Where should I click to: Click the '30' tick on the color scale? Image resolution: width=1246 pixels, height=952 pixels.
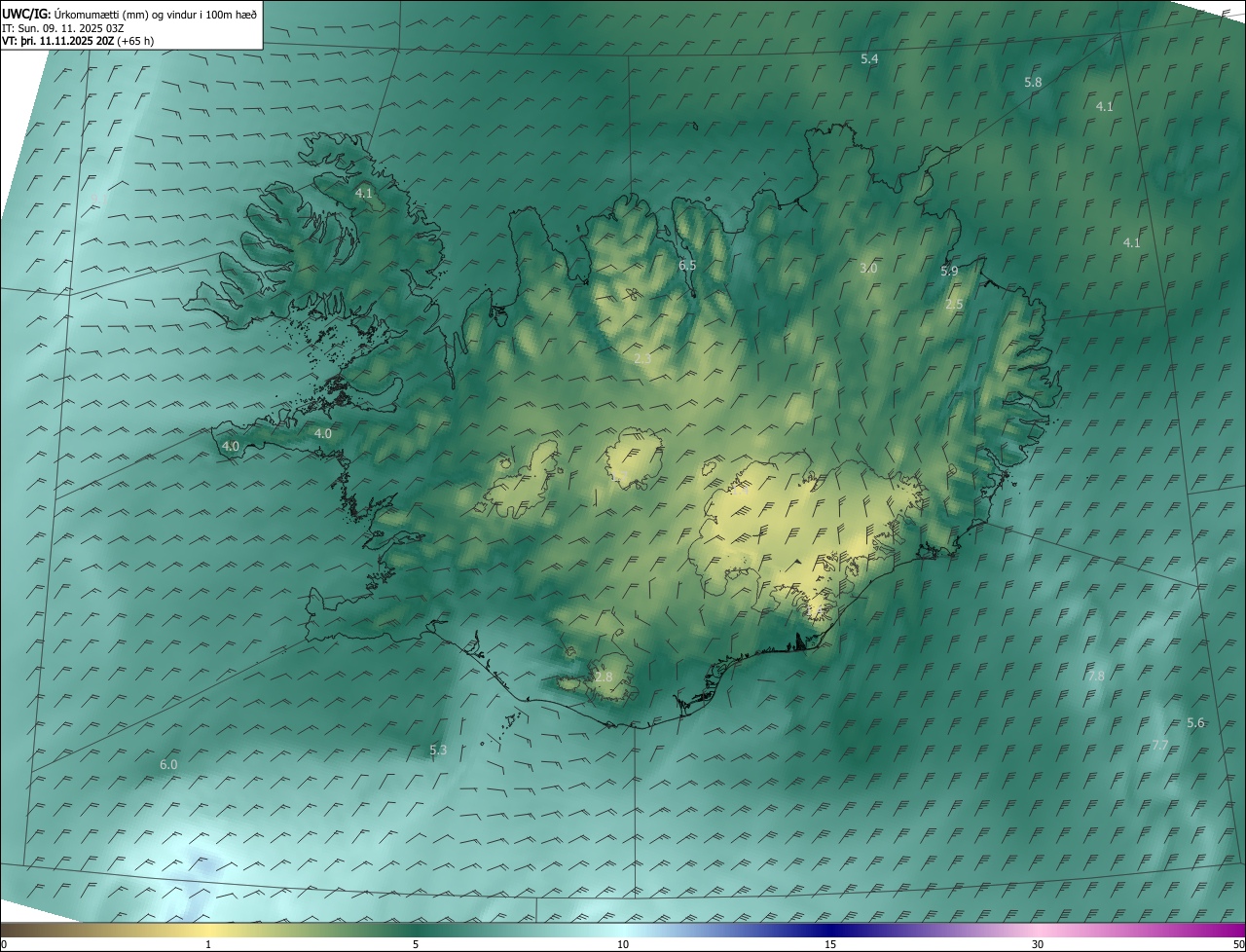1038,944
